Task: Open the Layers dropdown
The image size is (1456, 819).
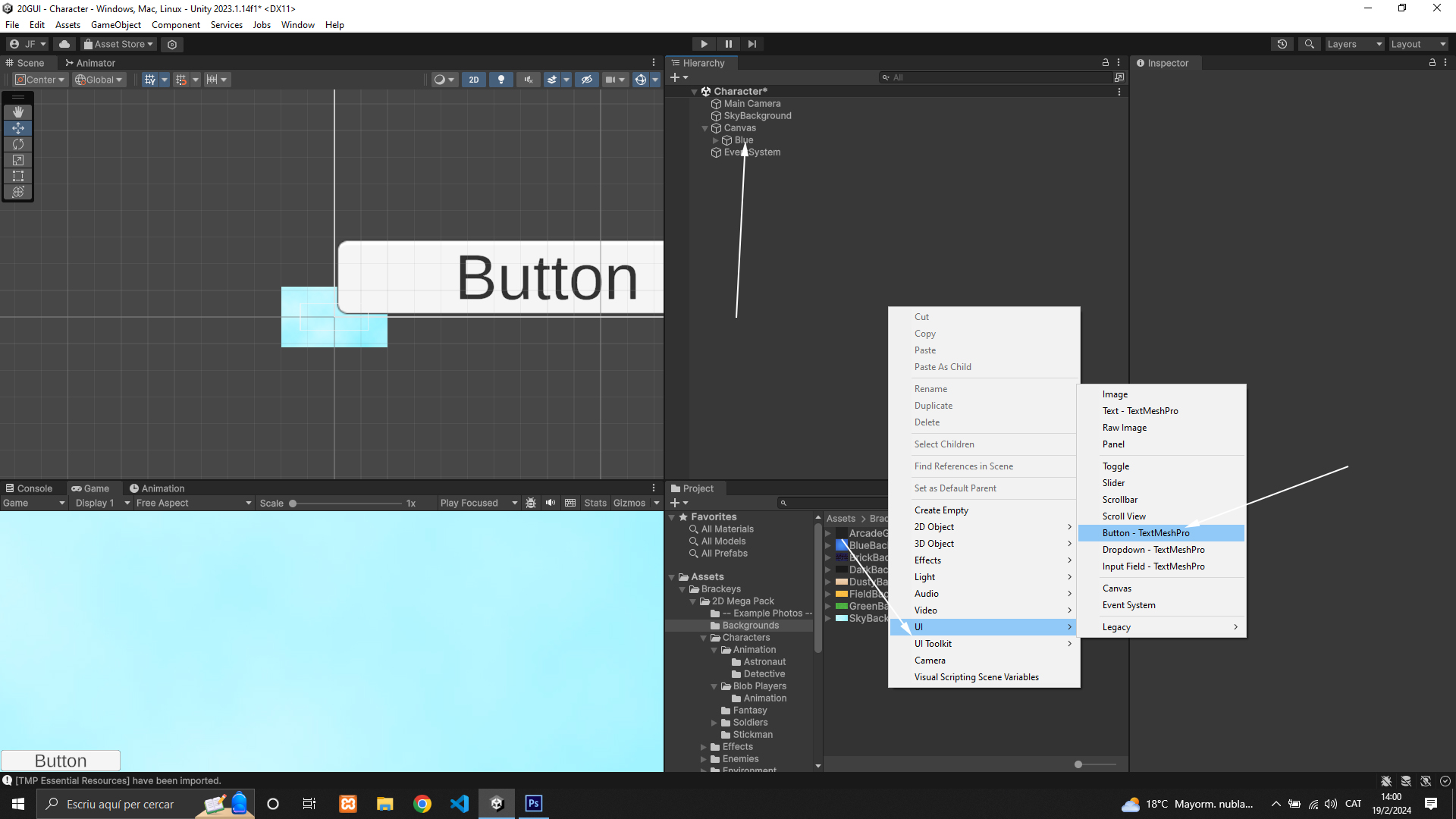Action: (1354, 44)
